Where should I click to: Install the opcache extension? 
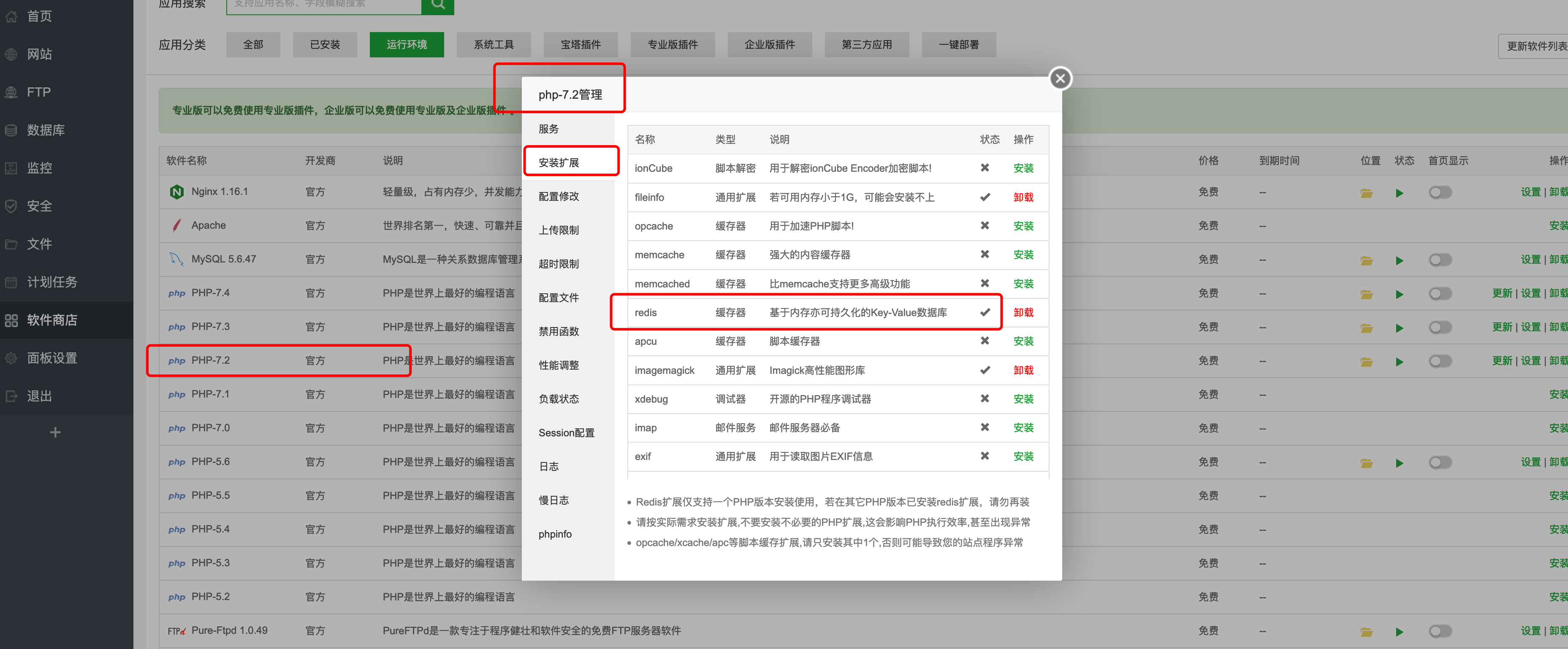pos(1023,226)
